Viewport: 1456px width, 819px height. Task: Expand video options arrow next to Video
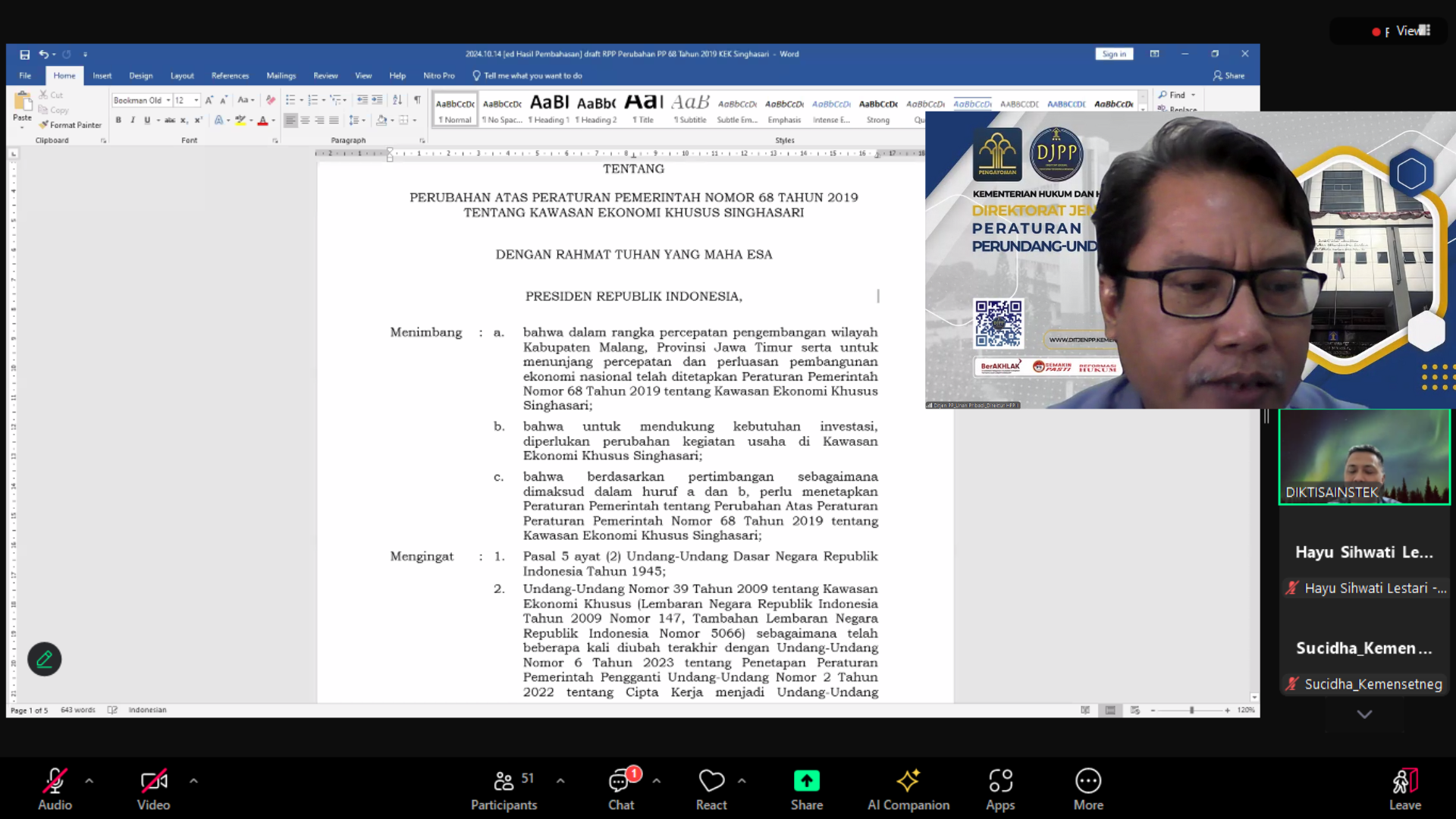[193, 780]
